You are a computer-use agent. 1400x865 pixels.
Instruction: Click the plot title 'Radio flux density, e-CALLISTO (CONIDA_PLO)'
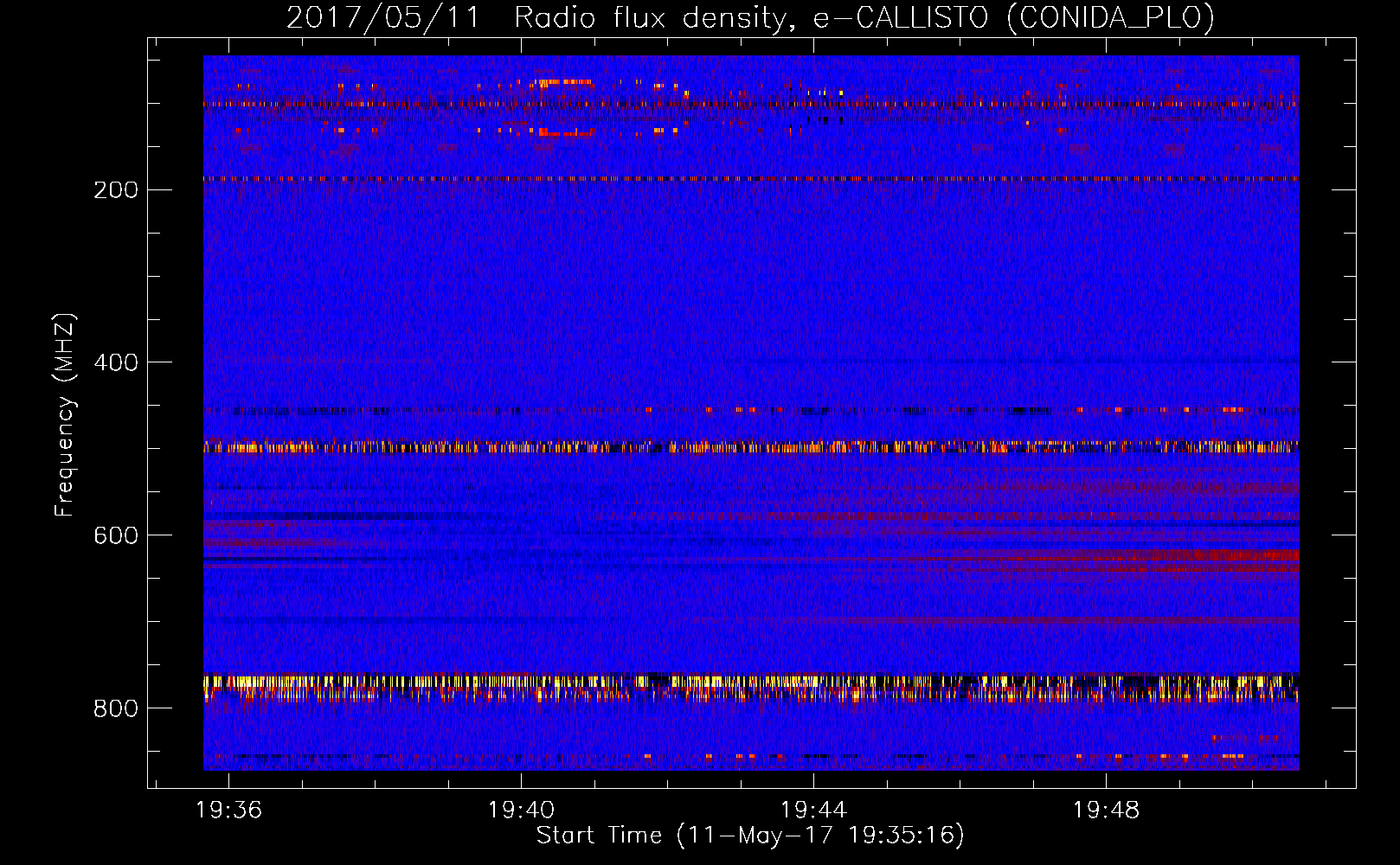pos(864,18)
